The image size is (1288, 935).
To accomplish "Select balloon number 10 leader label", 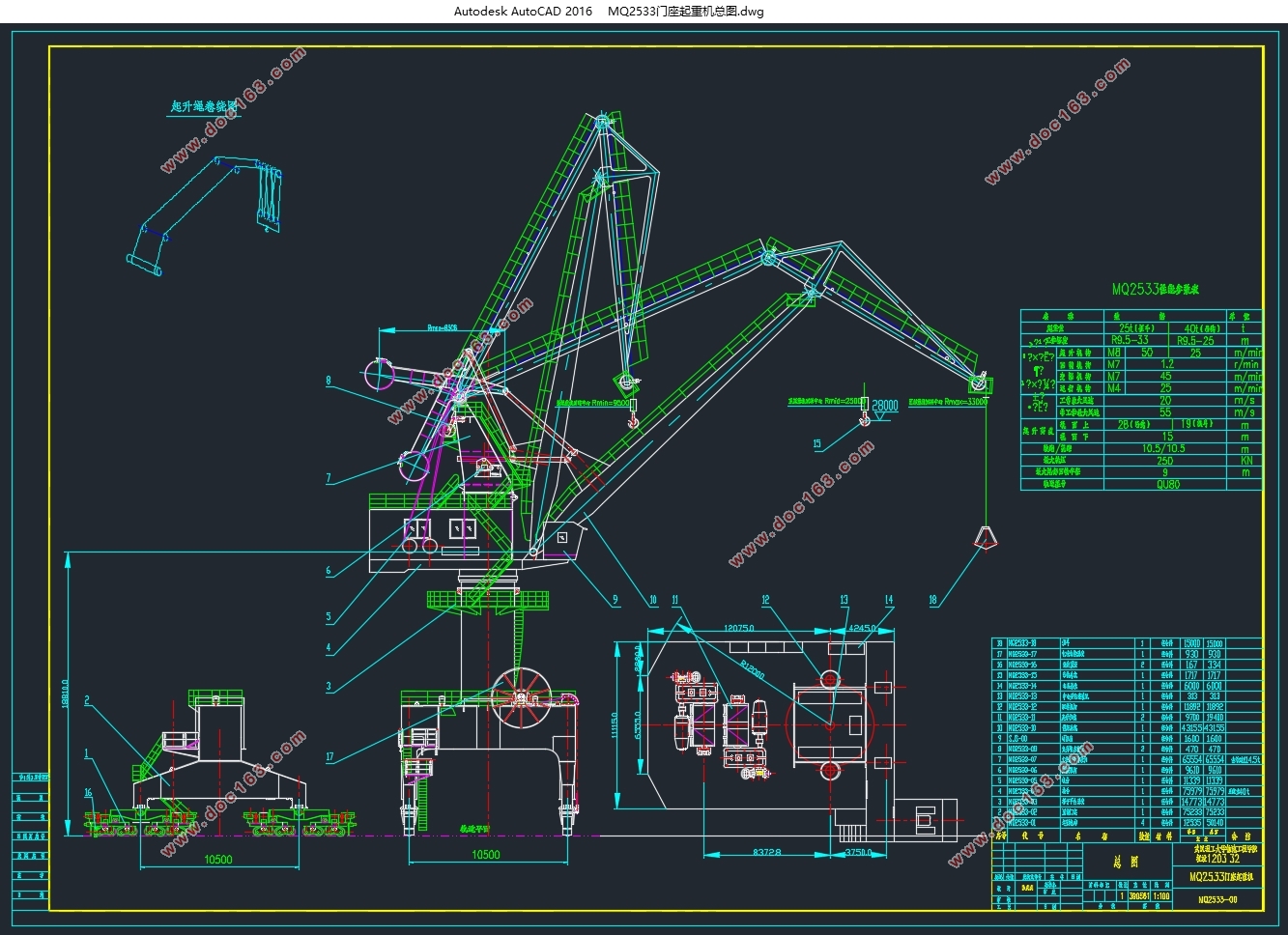I will pyautogui.click(x=653, y=600).
